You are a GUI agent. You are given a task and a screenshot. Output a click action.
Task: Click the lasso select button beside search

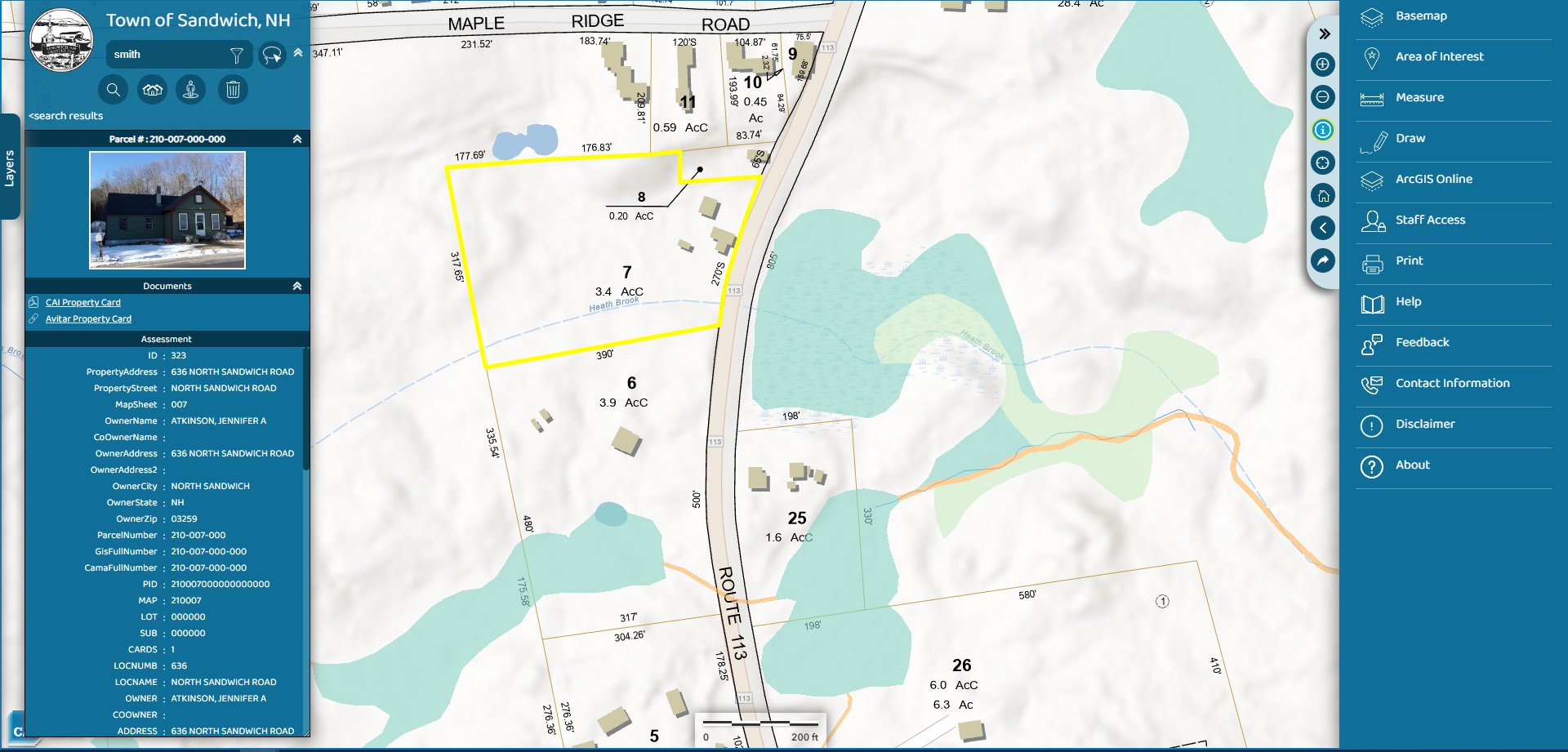tap(272, 55)
